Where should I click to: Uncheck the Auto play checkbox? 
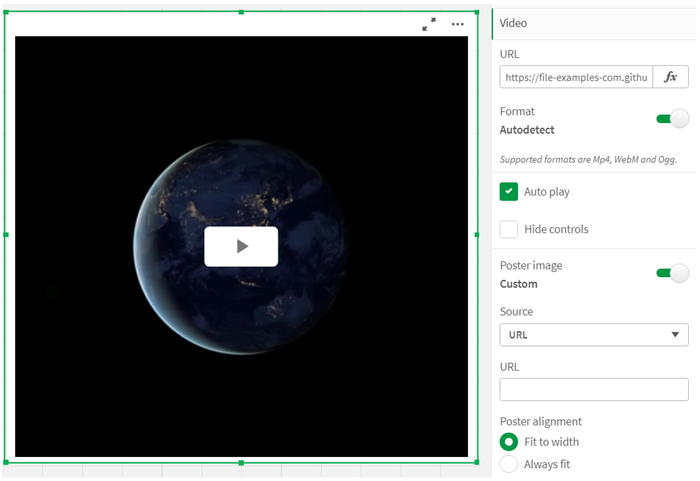[x=509, y=191]
